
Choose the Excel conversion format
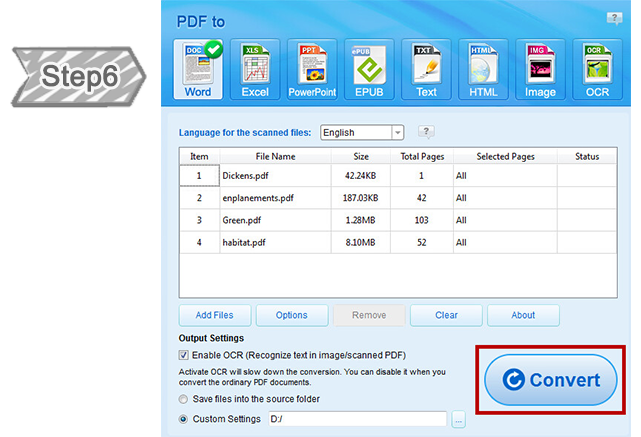point(255,70)
